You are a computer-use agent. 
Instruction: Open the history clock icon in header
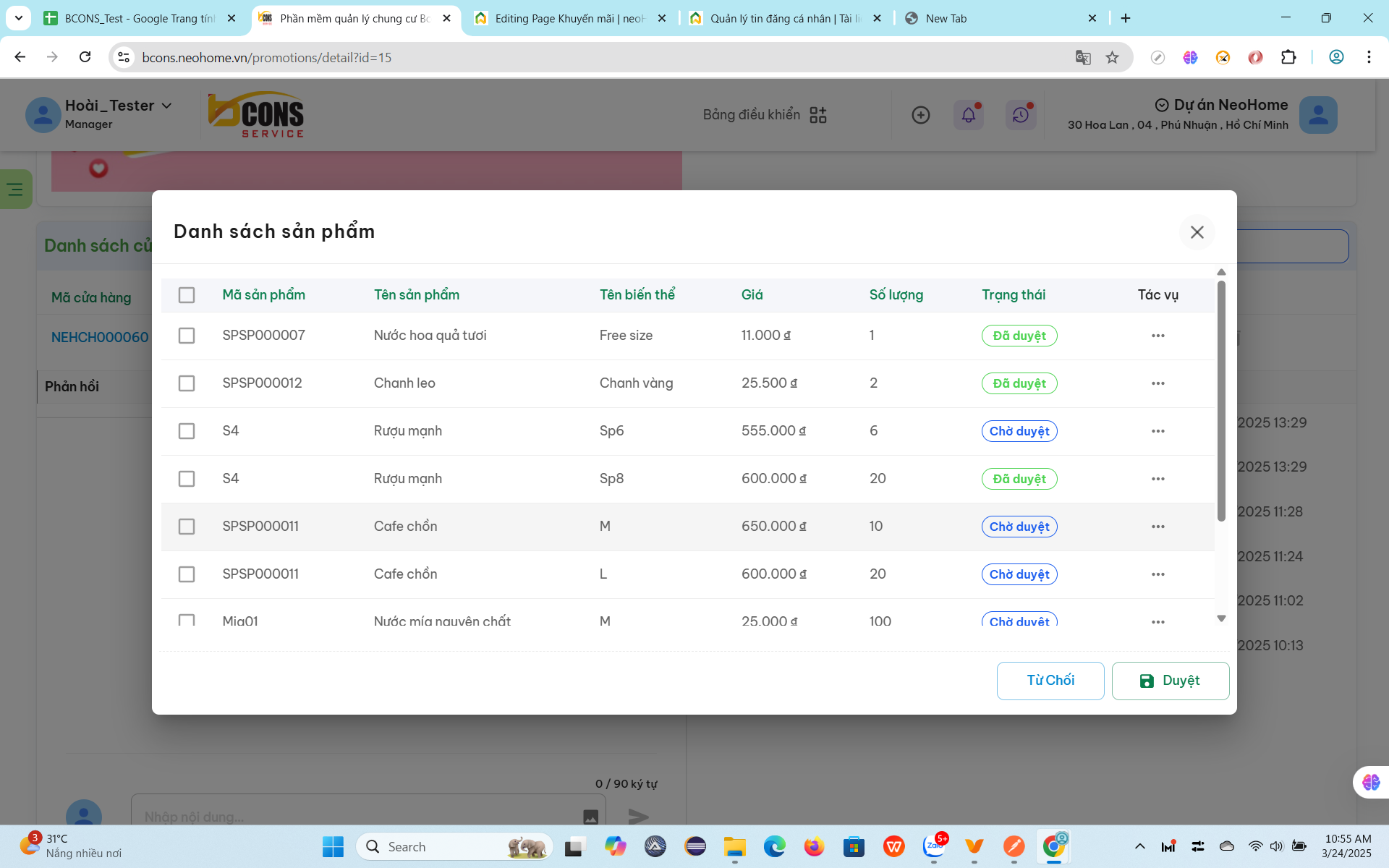1021,115
